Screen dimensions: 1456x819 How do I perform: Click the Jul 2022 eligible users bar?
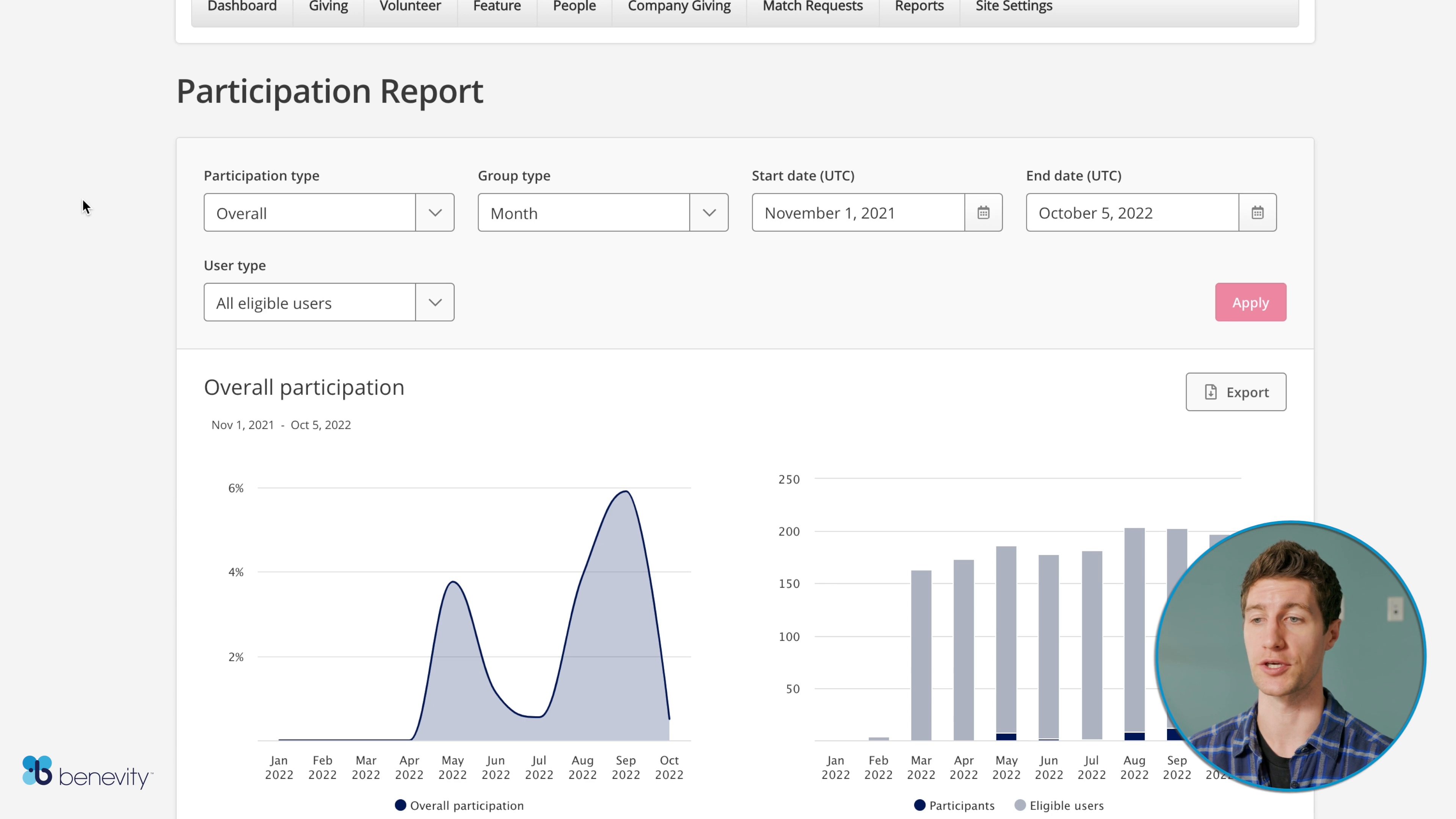click(x=1092, y=645)
